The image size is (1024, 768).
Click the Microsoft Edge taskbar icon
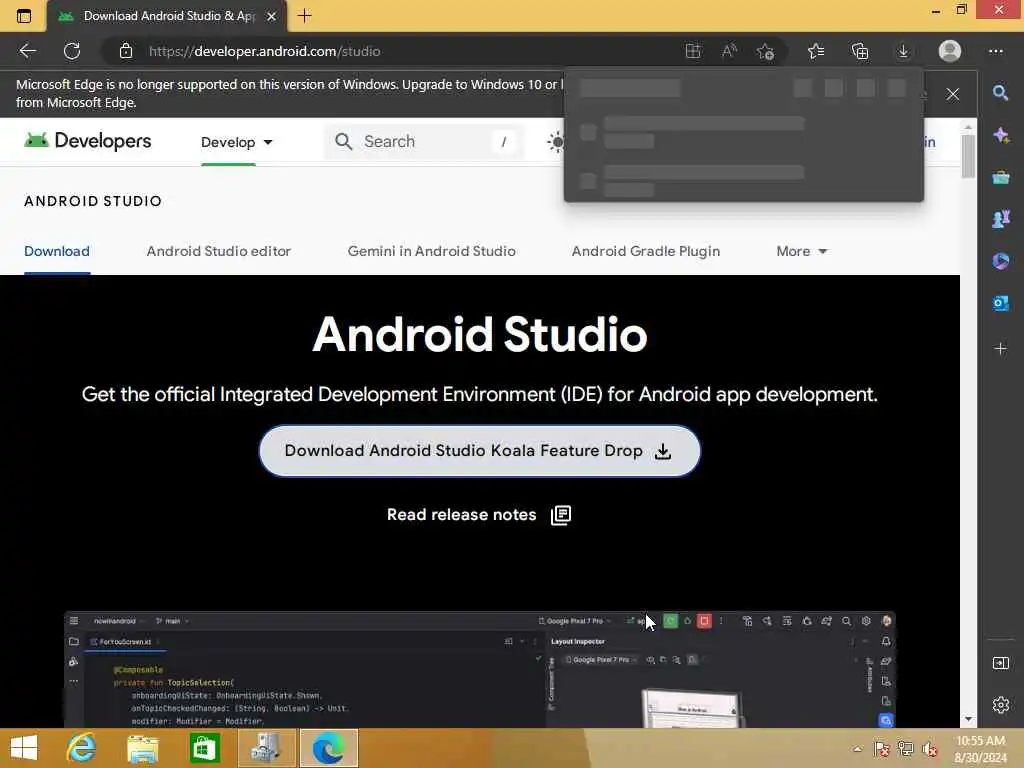[328, 748]
